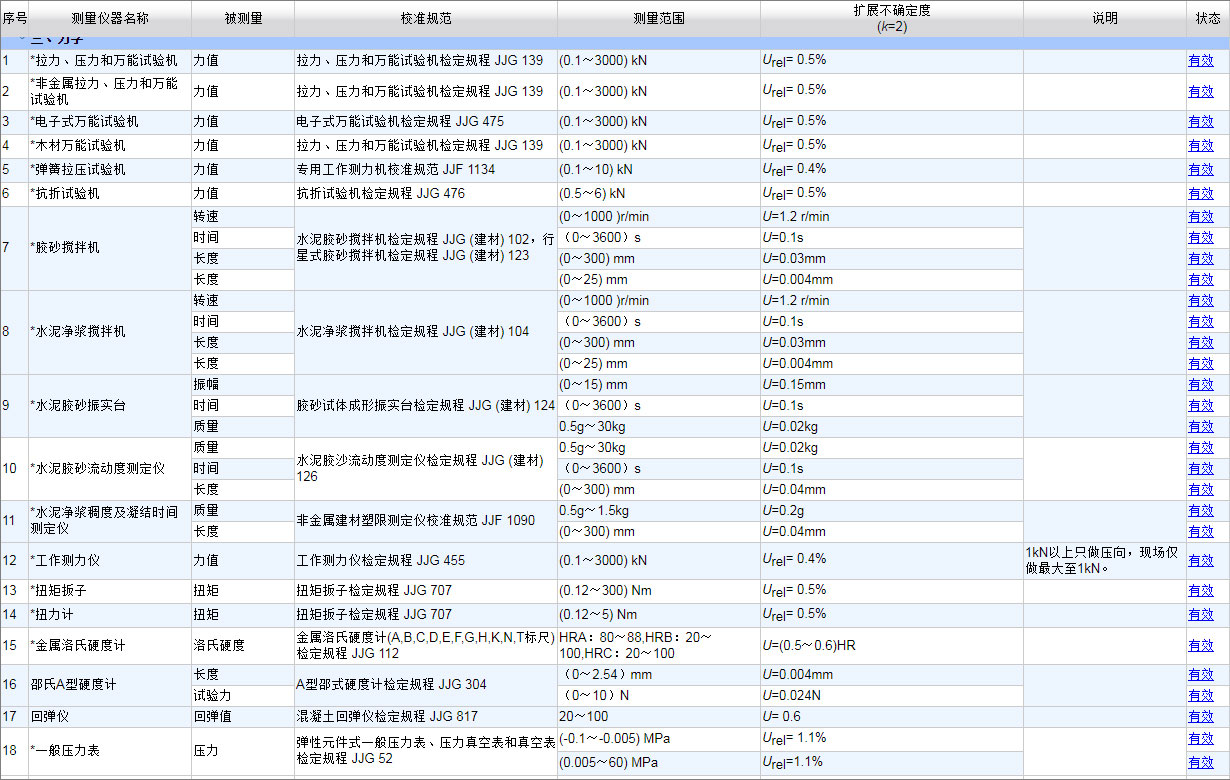Click 有效 for *水泥净浆搅拌机 转速 row
The image size is (1230, 780).
coord(1200,301)
